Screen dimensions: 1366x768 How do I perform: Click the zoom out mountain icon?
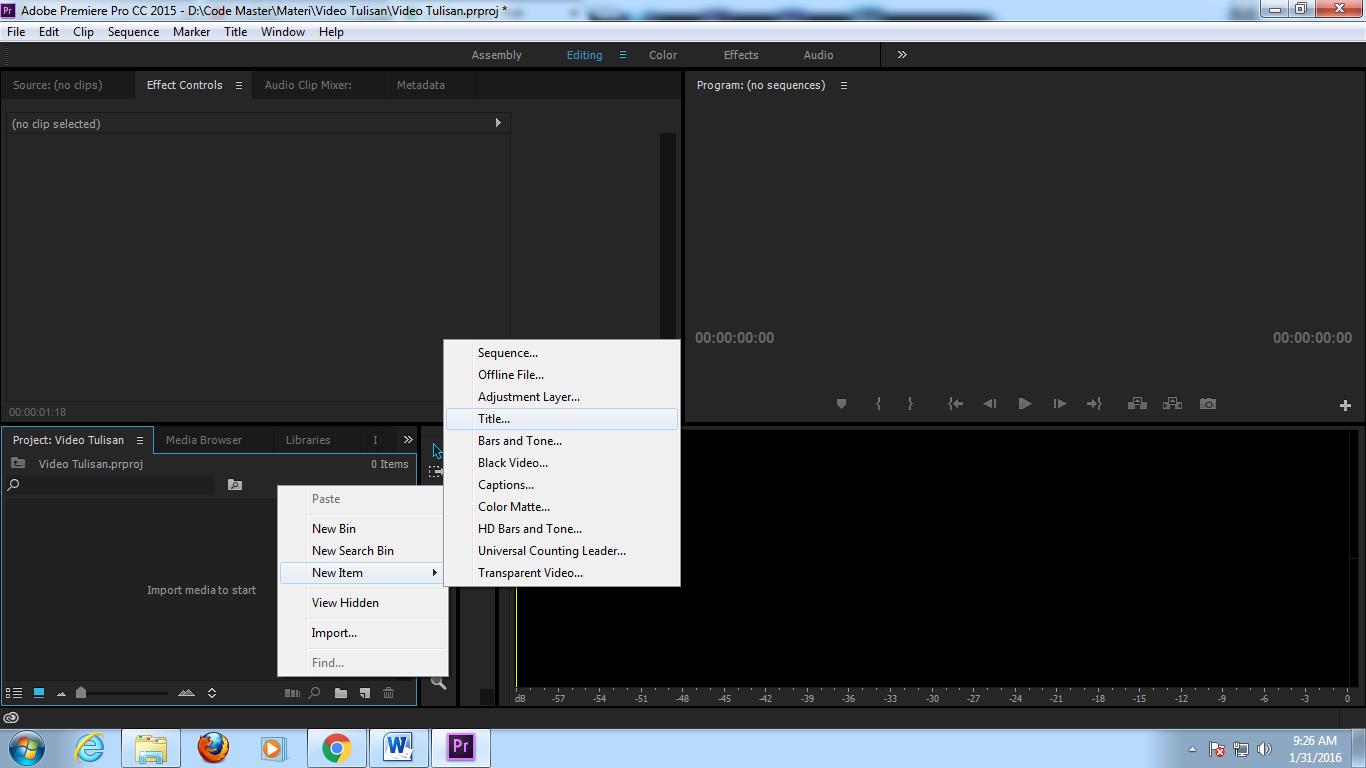61,693
